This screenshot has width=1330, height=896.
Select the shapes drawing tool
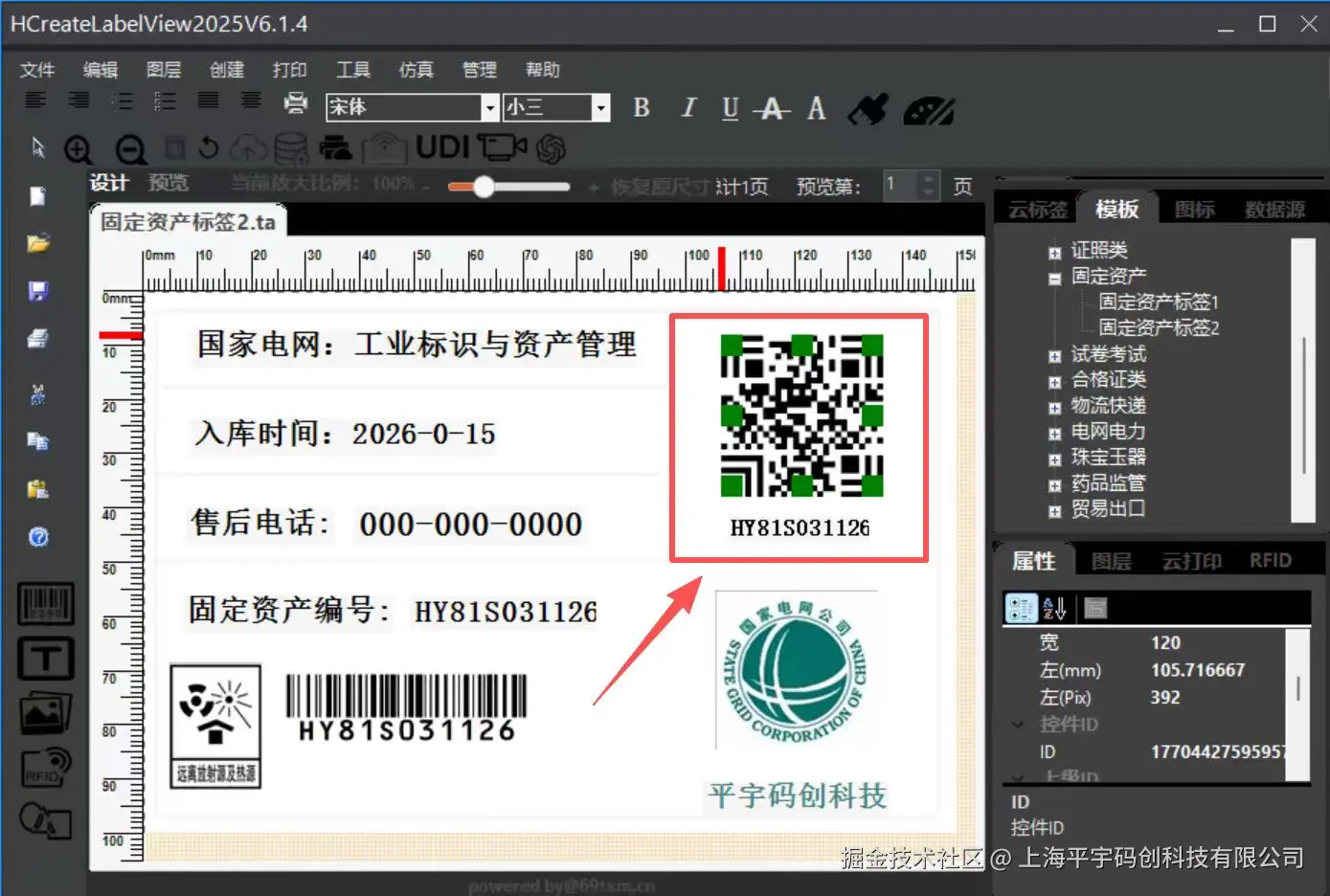pos(46,821)
